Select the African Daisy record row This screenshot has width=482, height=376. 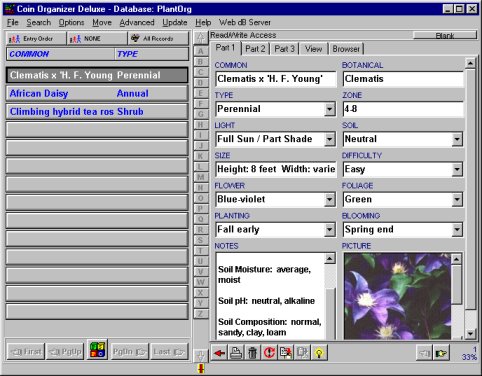(97, 94)
